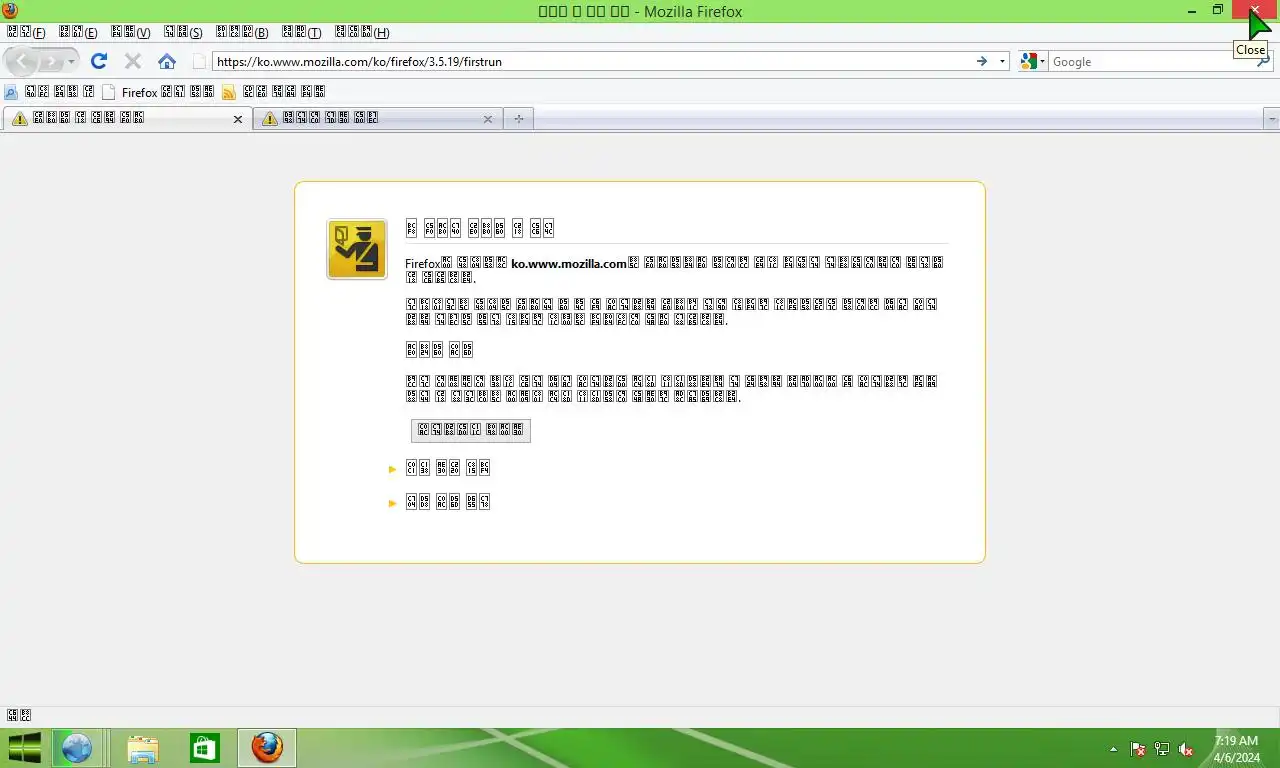Open the RSS feed bookmark on toolbar
The width and height of the screenshot is (1280, 768).
pyautogui.click(x=273, y=92)
